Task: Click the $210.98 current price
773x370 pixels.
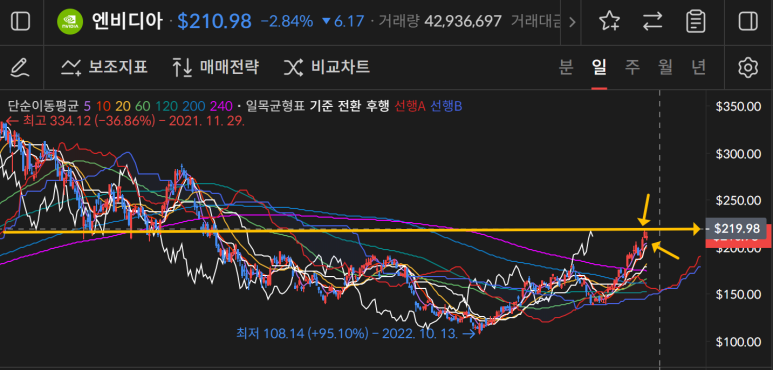Action: [214, 21]
